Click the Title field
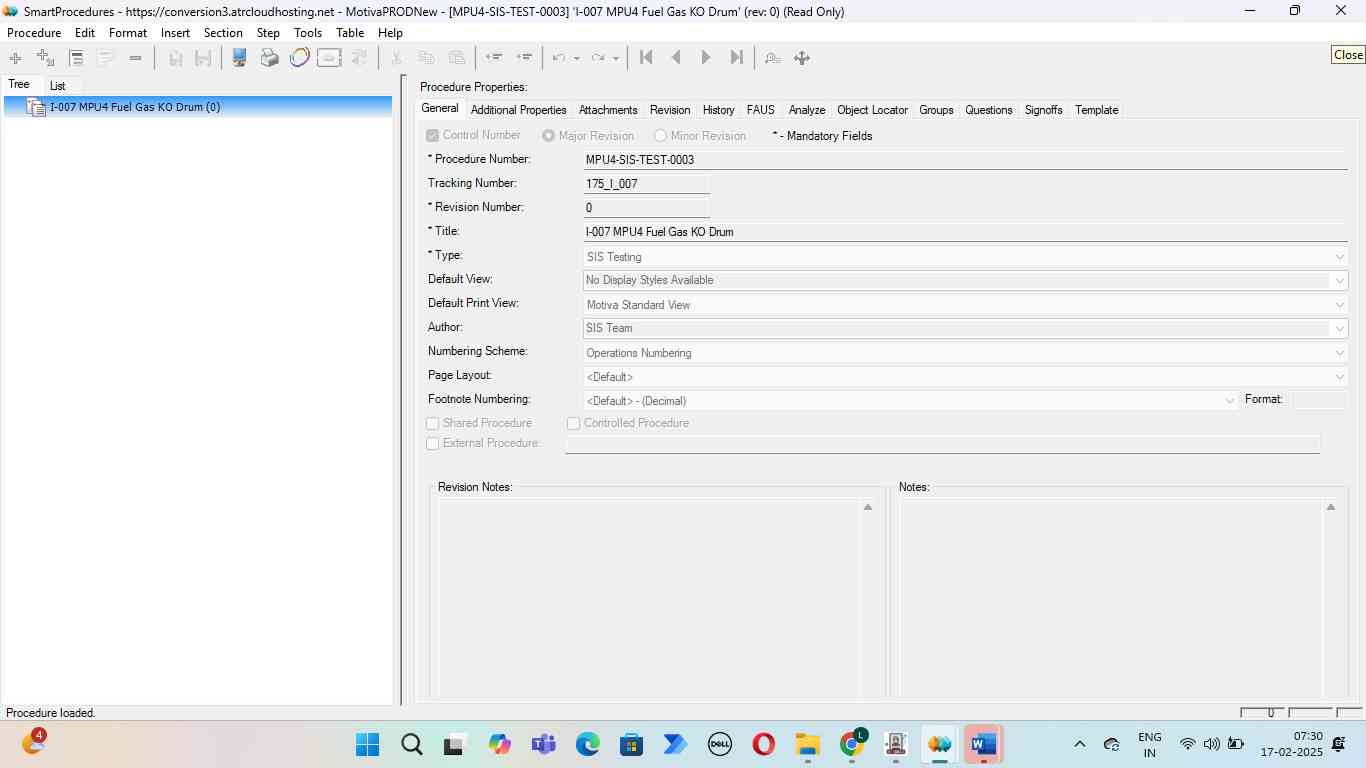Image resolution: width=1366 pixels, height=768 pixels. [x=966, y=232]
